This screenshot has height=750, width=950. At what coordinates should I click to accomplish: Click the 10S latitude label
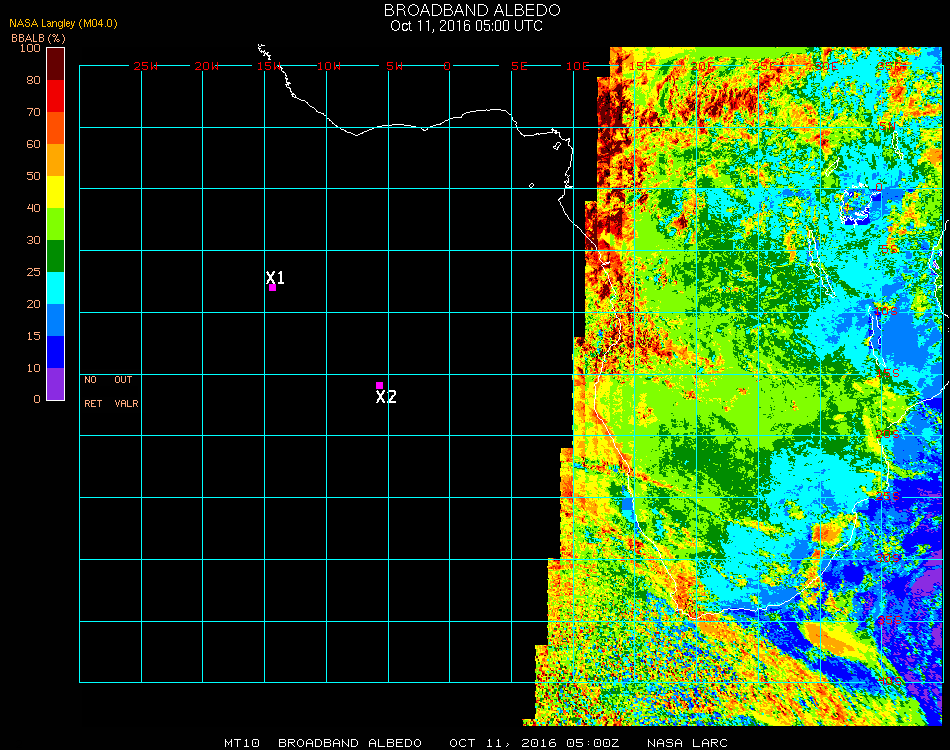[887, 311]
